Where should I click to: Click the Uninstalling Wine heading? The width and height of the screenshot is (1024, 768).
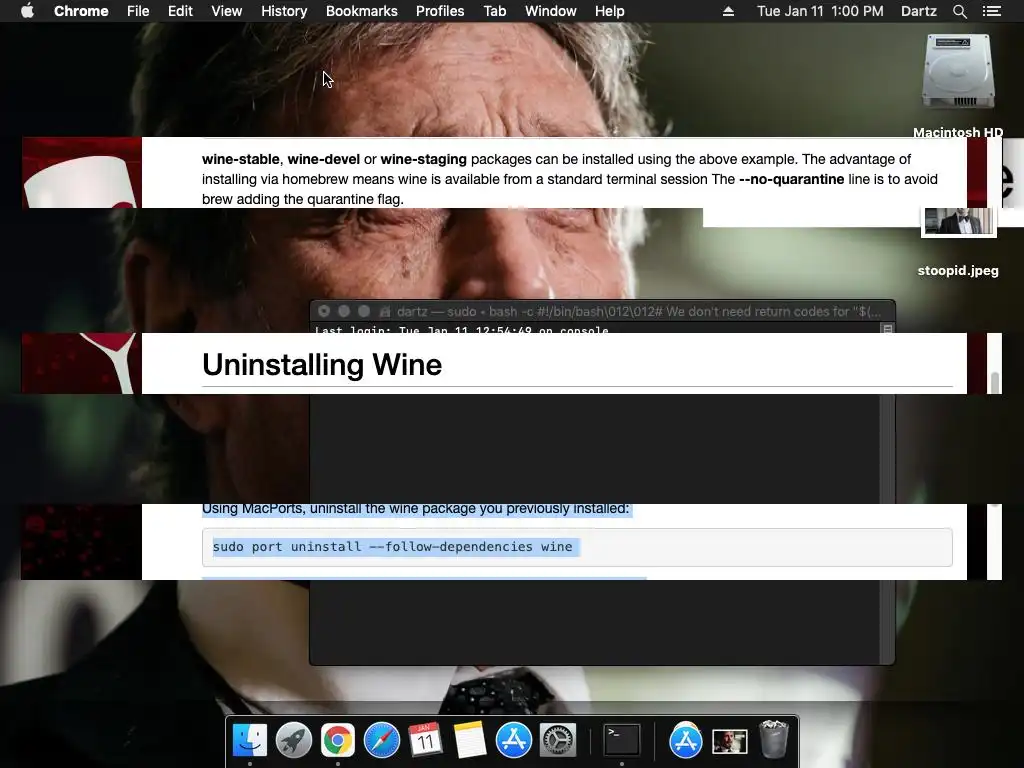point(322,364)
